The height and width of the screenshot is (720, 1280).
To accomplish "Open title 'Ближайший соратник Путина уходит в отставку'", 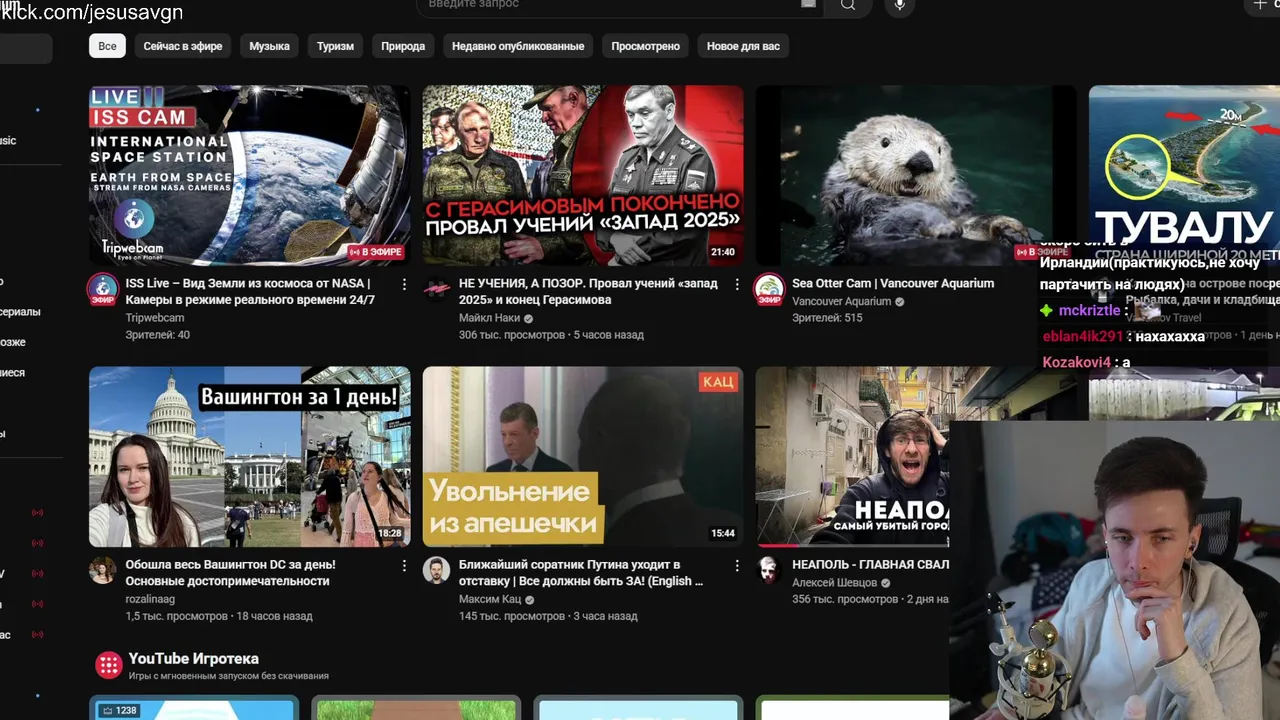I will coord(581,572).
